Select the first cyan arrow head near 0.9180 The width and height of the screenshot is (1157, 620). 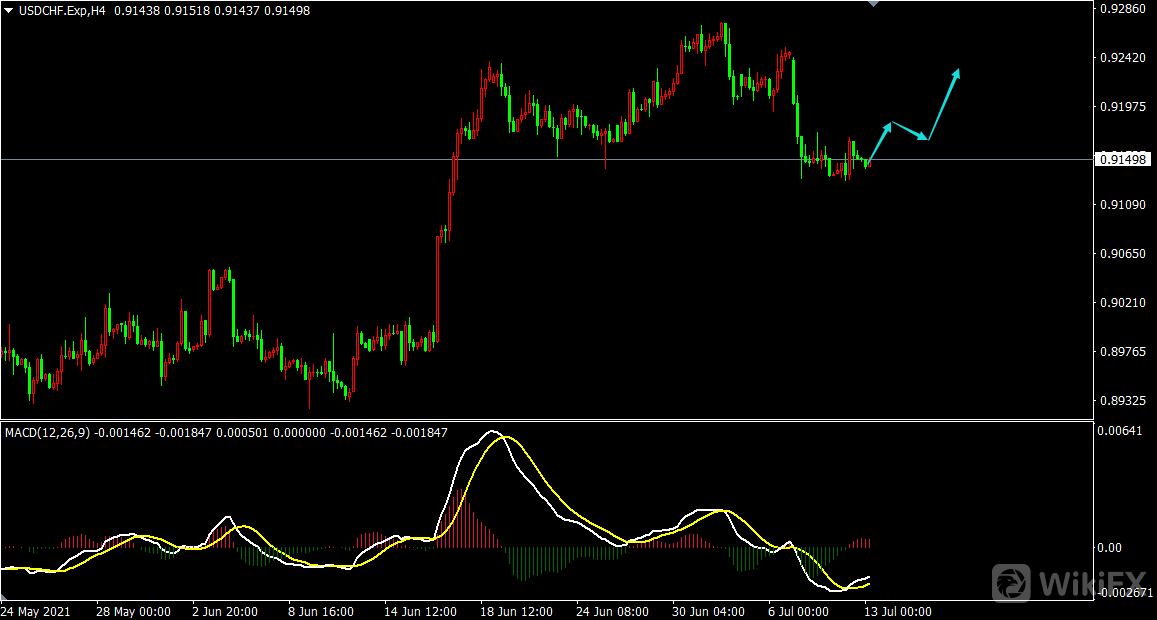click(888, 125)
